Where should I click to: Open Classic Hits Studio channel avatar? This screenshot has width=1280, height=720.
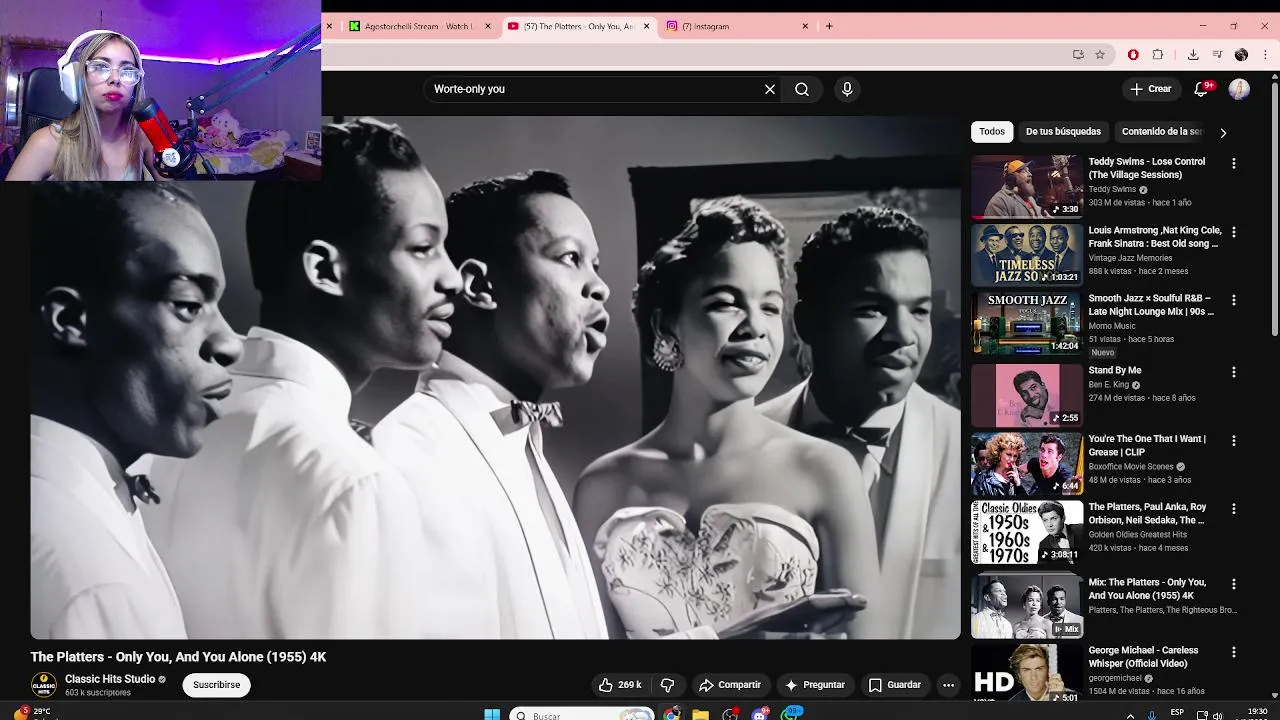(44, 685)
